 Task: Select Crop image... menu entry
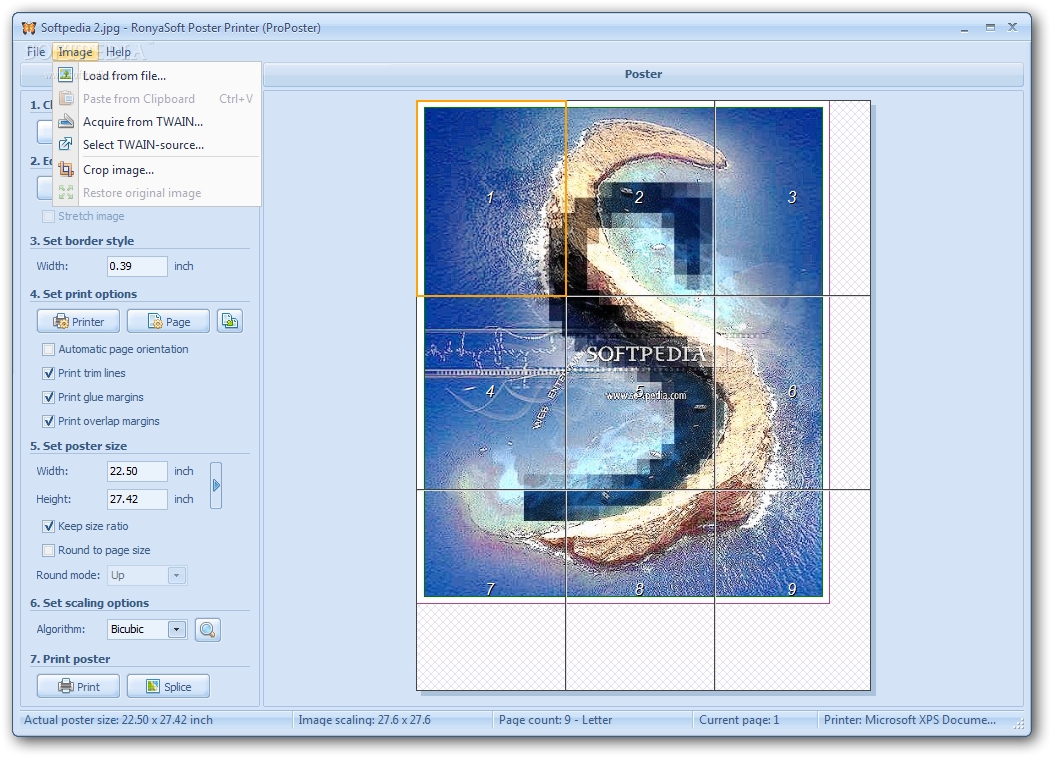click(x=157, y=170)
